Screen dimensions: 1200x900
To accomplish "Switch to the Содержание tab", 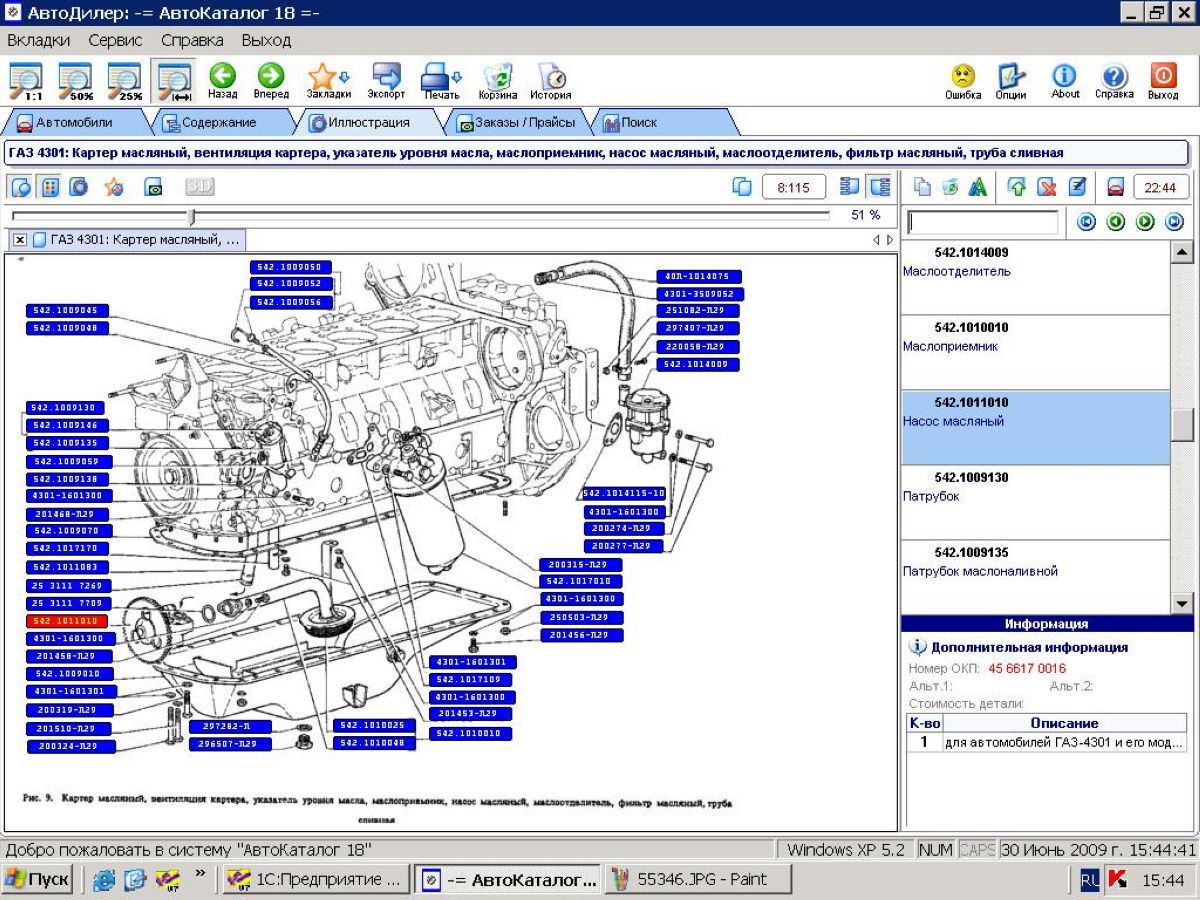I will [218, 122].
